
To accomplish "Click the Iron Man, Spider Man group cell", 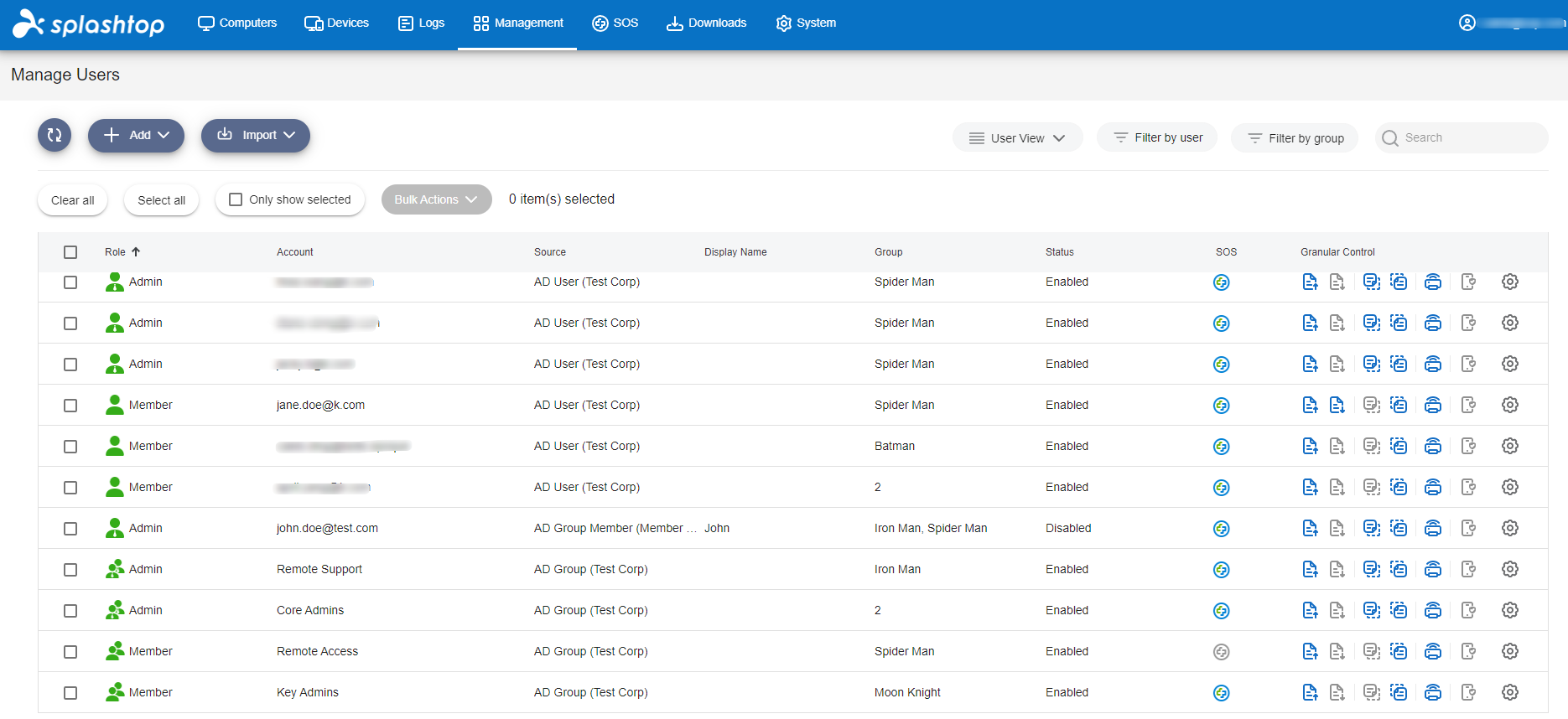I will pyautogui.click(x=931, y=528).
